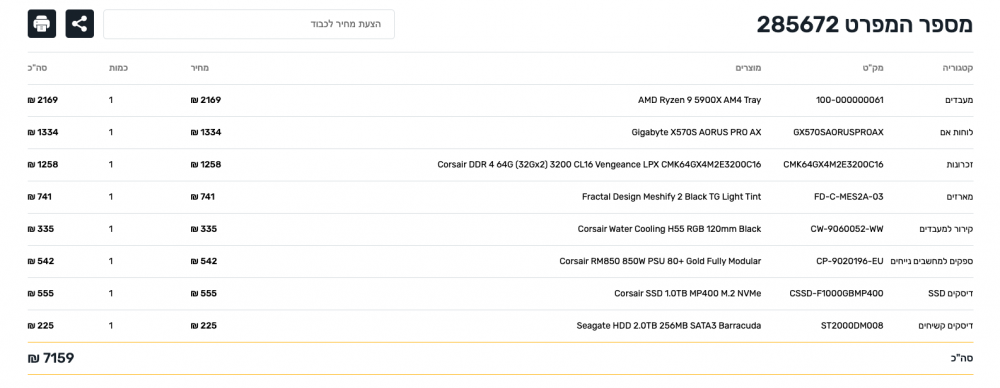Click 2169 in the row total column
The image size is (1000, 388).
tap(43, 100)
